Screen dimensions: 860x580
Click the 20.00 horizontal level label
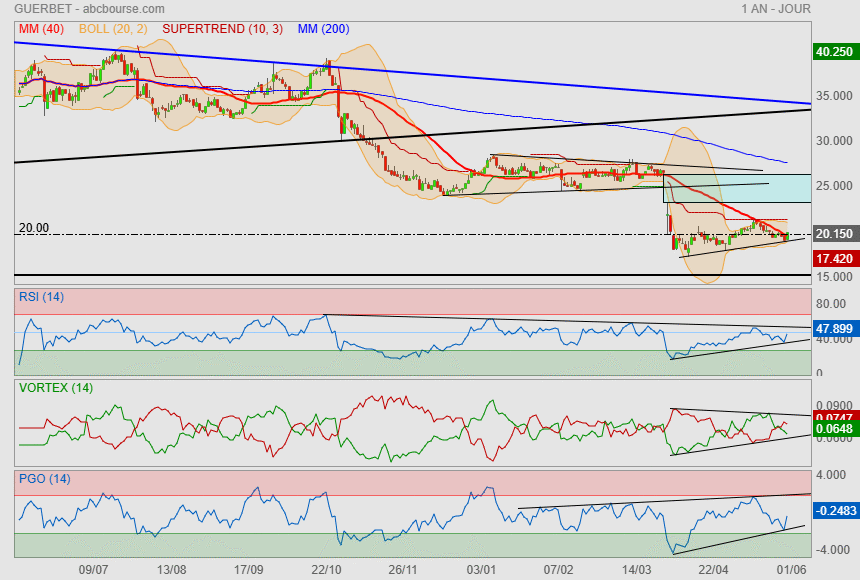34,228
